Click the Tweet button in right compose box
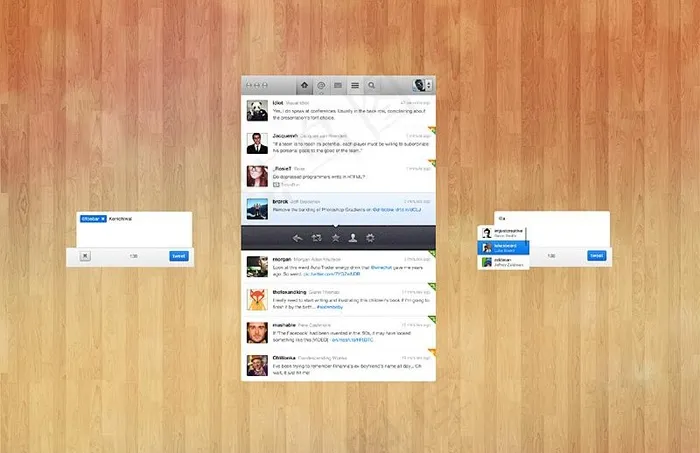Viewport: 700px width, 453px height. point(596,256)
